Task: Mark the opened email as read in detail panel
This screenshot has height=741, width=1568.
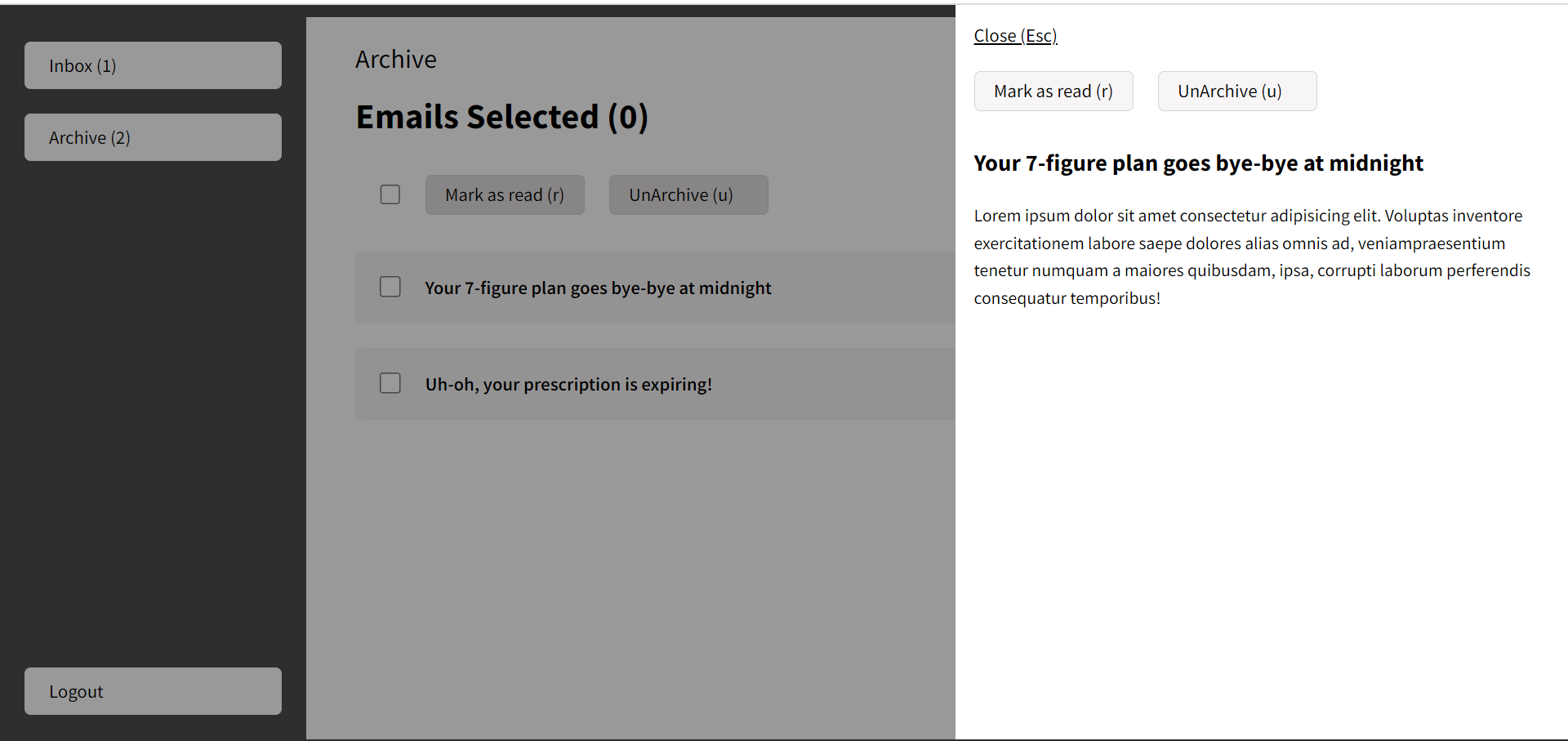Action: pos(1053,91)
